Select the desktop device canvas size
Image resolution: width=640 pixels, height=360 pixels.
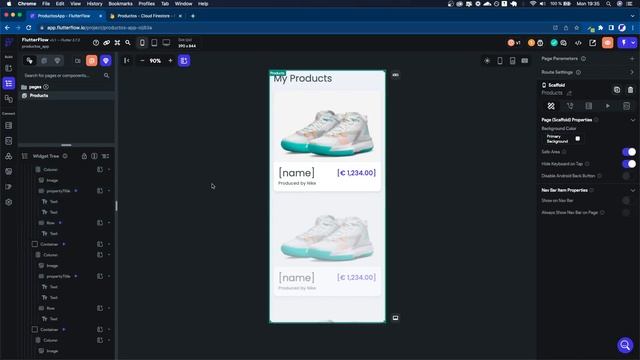tap(167, 43)
